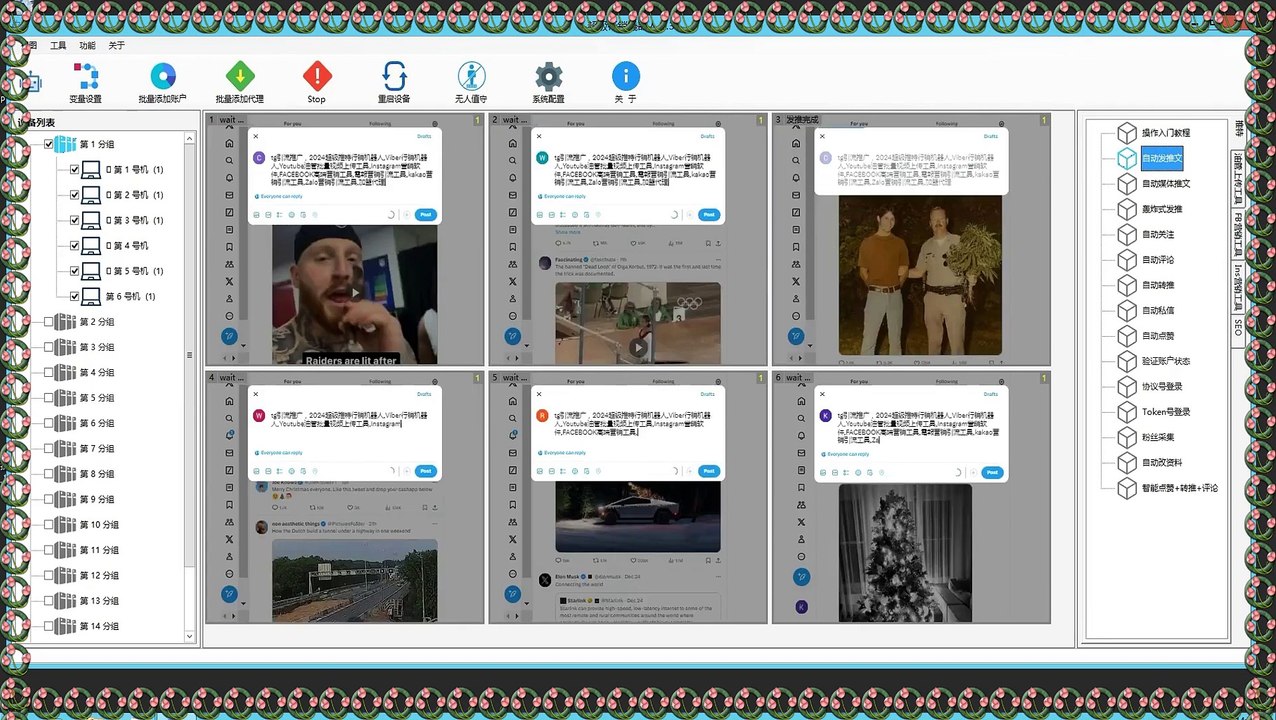Click the 重启设备 restart icon
This screenshot has width=1276, height=720.
(394, 76)
